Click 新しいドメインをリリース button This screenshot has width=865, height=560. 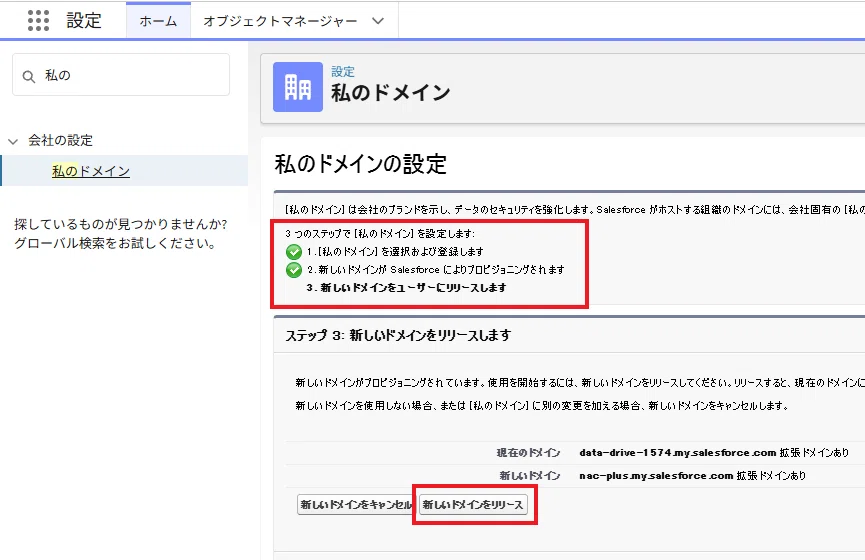coord(473,505)
